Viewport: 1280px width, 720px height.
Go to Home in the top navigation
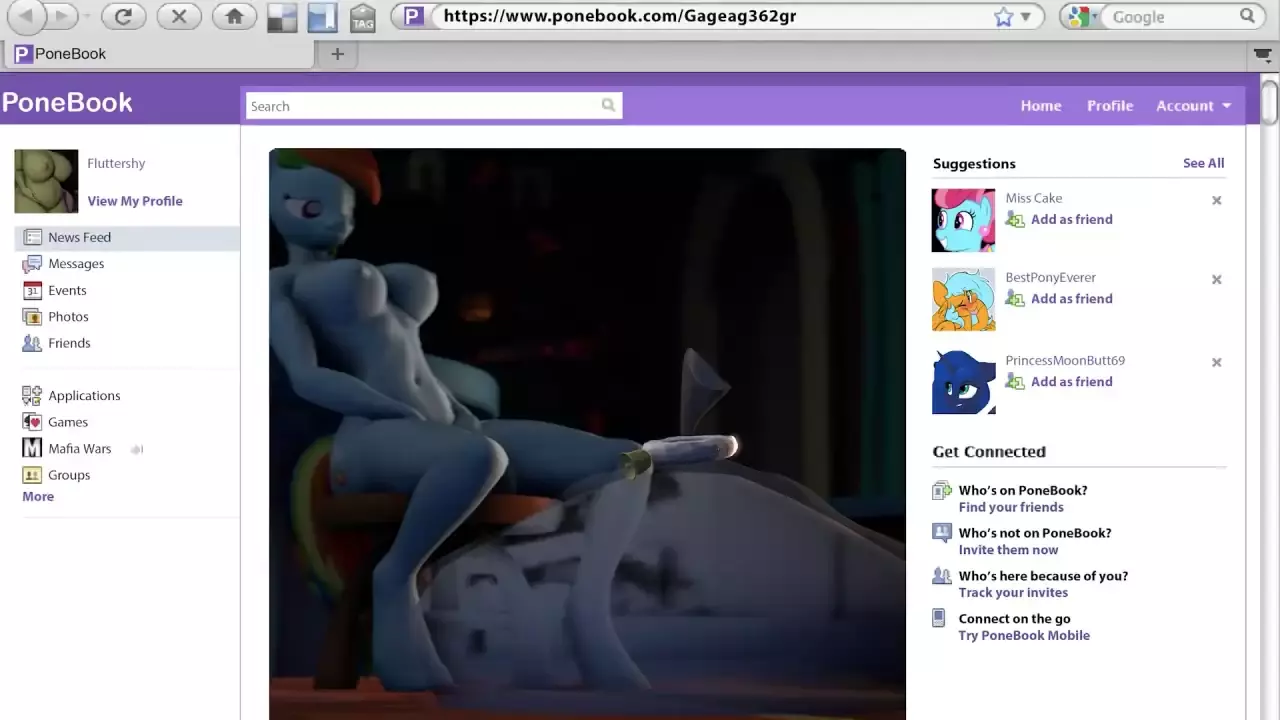[1040, 106]
